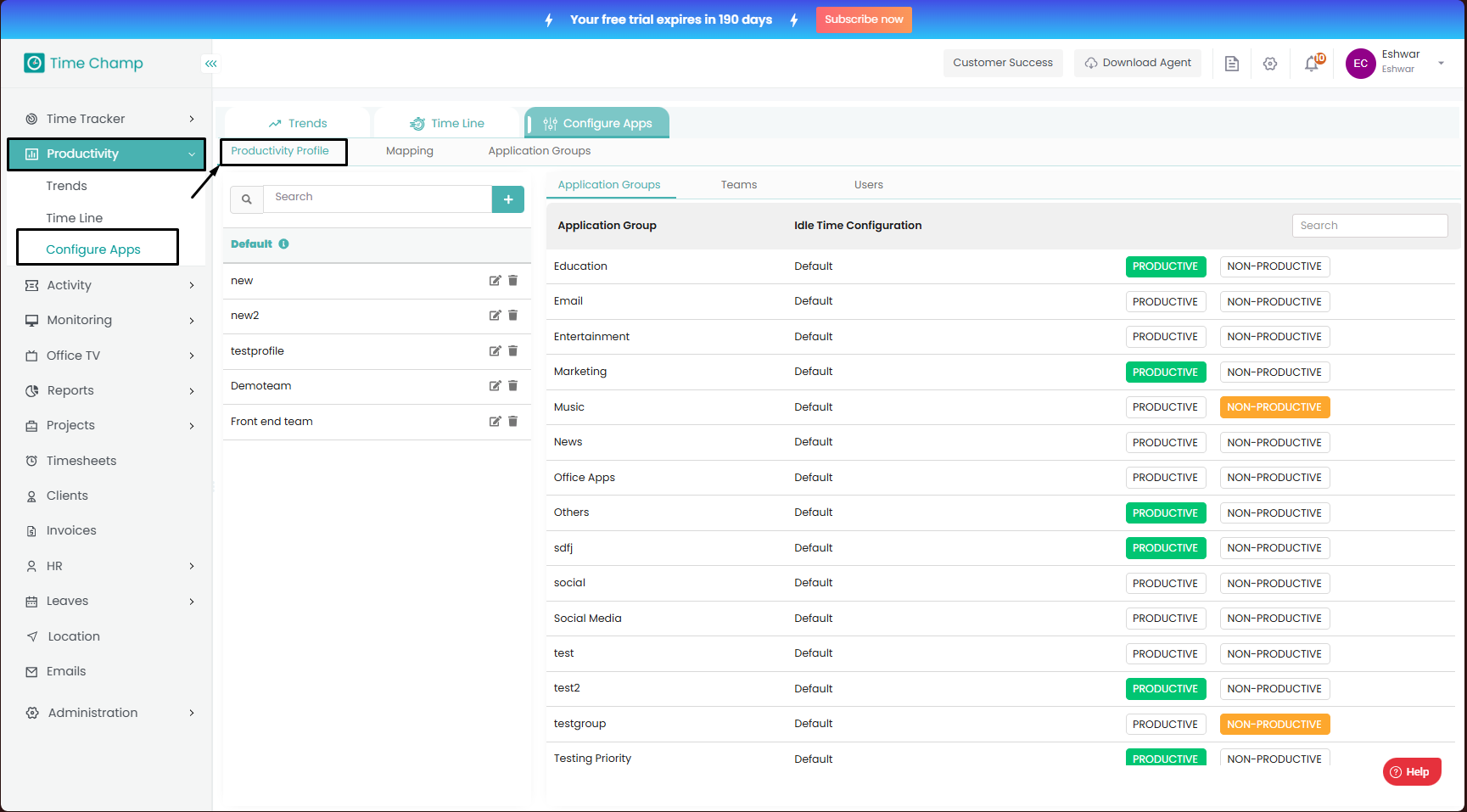Edit the 'Front end team' profile

point(495,422)
